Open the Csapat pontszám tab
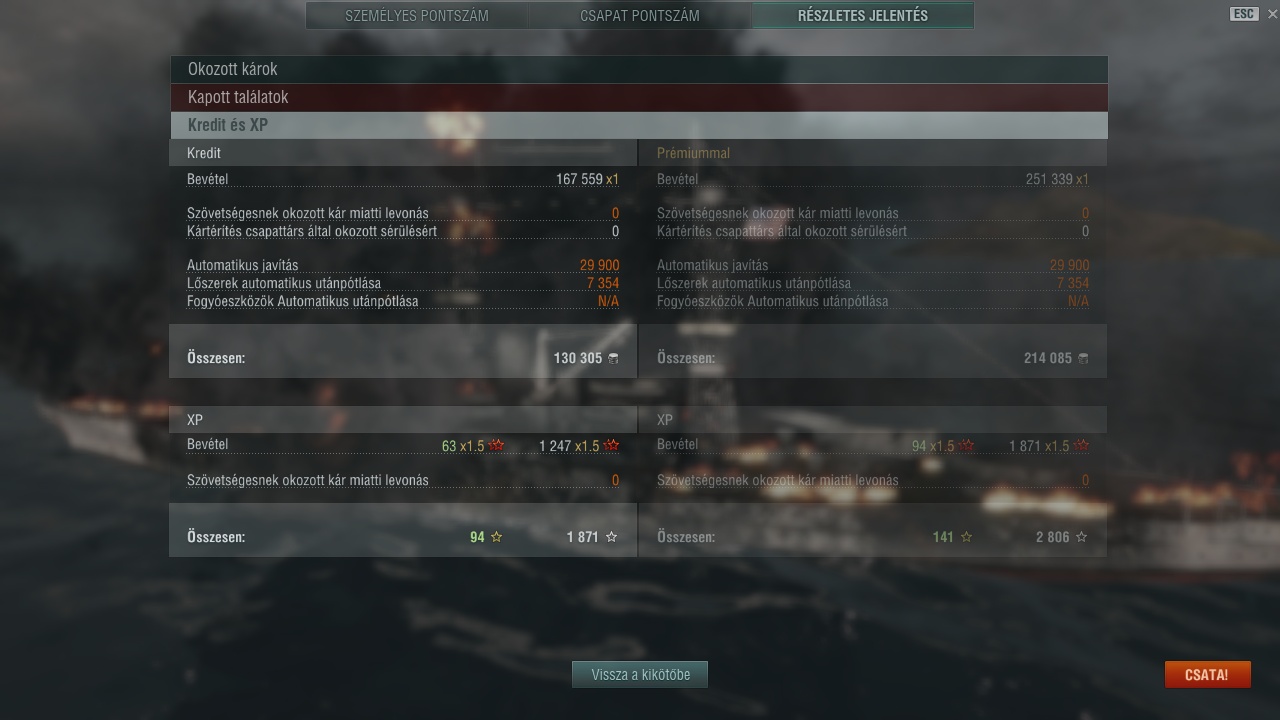 pos(640,16)
